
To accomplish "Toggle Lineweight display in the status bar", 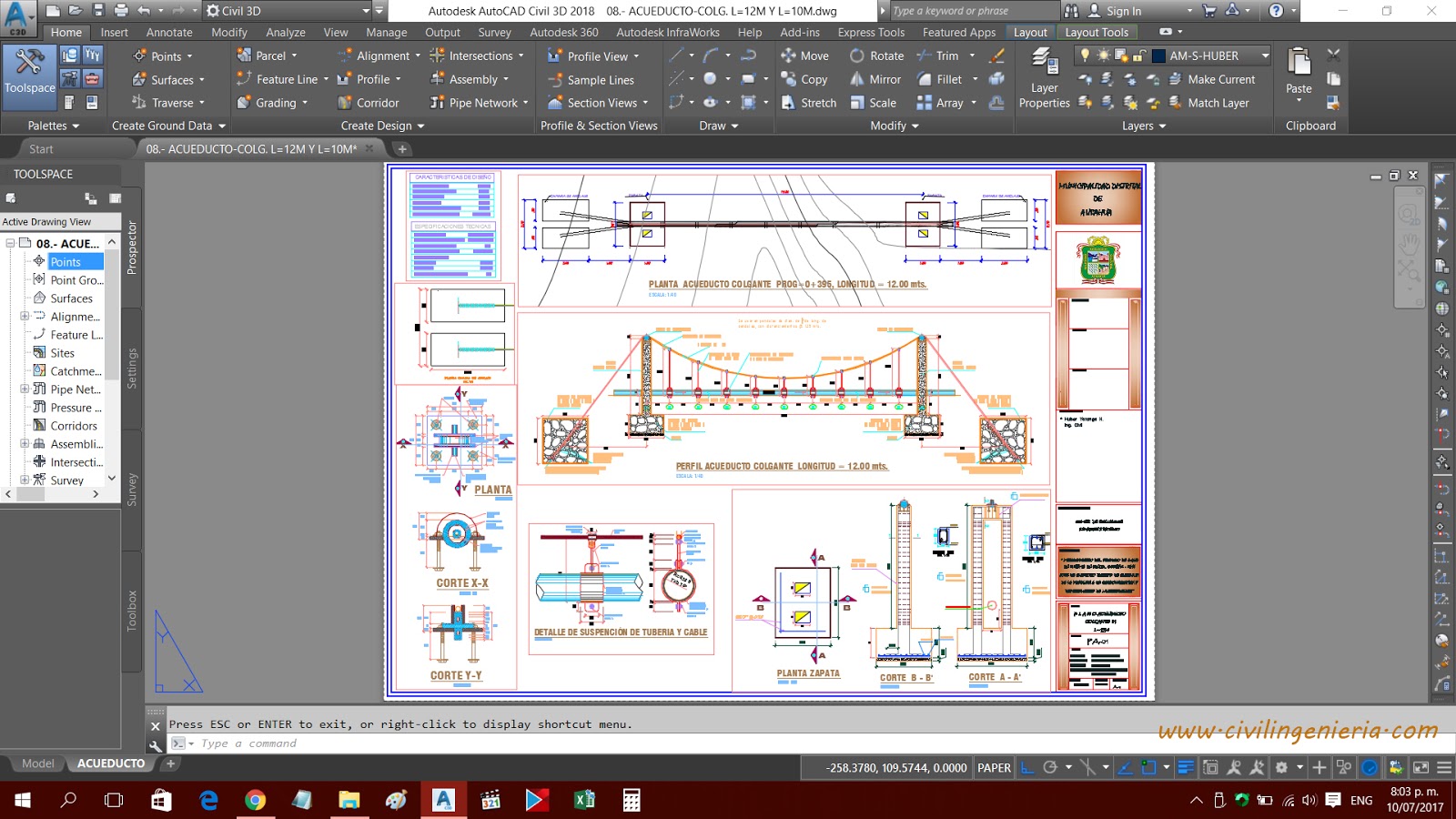I will [1186, 767].
